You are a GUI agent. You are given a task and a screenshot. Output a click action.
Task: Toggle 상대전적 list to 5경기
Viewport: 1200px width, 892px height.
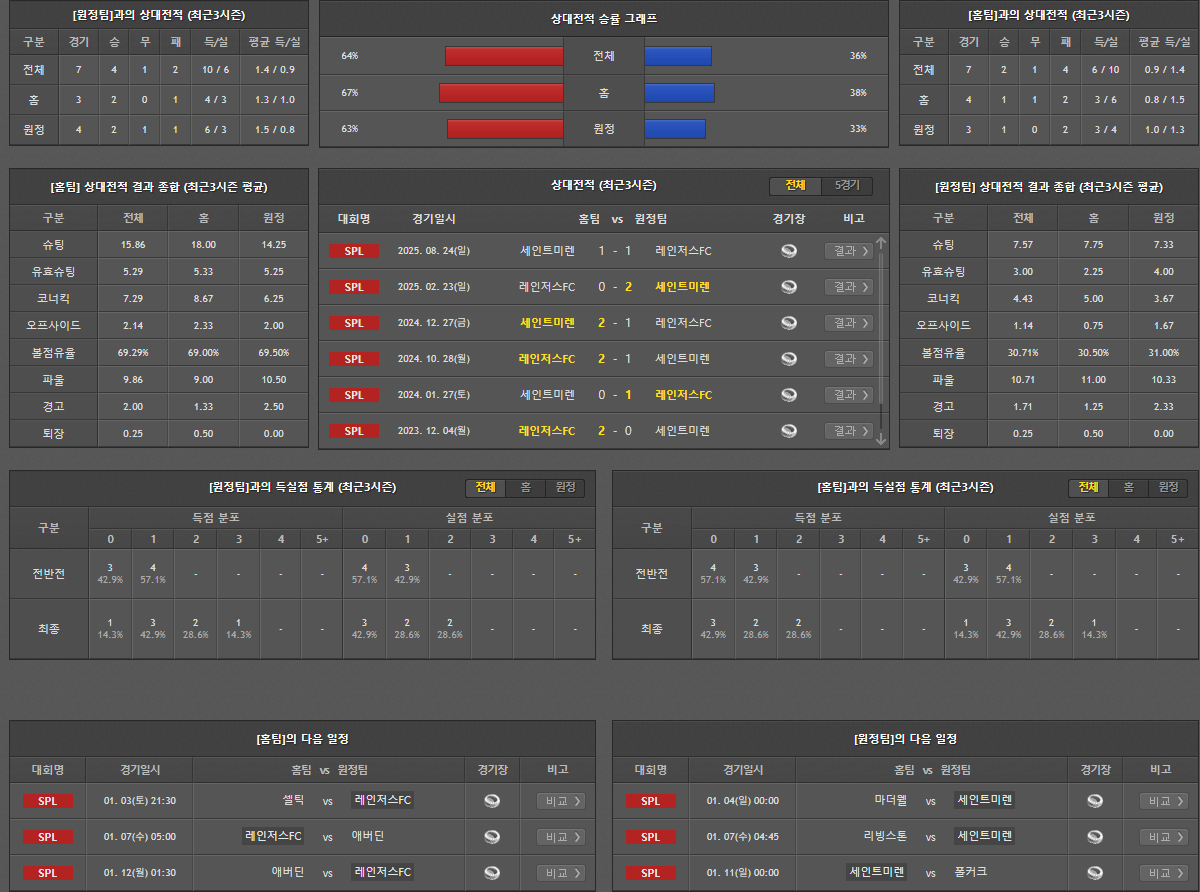coord(846,186)
